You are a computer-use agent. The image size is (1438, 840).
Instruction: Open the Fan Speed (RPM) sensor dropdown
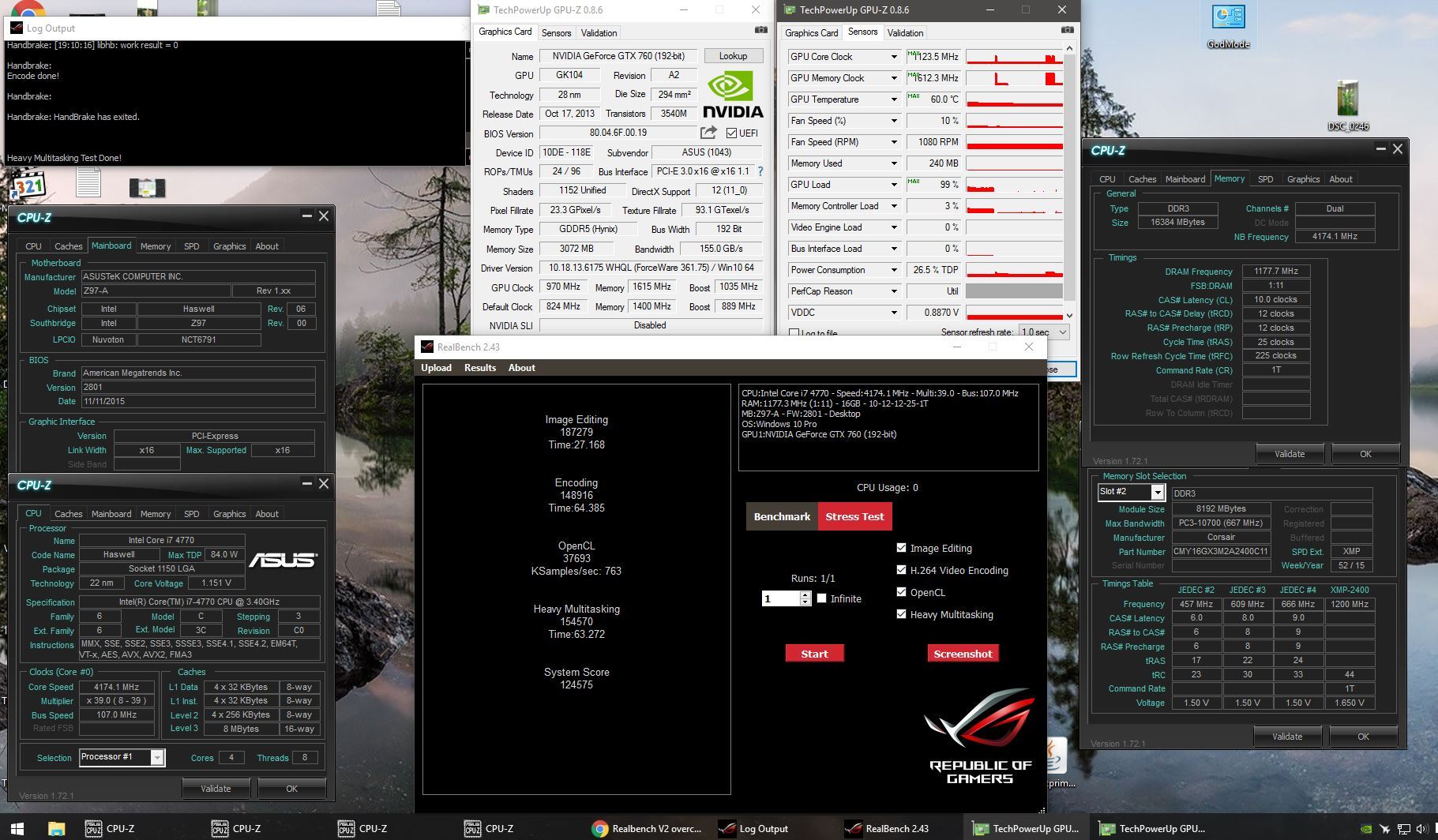(894, 142)
